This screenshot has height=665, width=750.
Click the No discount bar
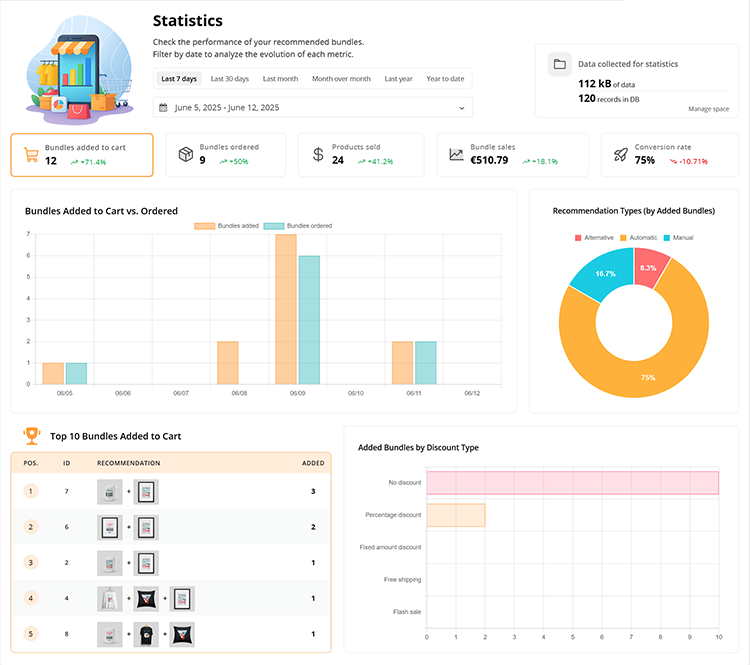coord(573,483)
